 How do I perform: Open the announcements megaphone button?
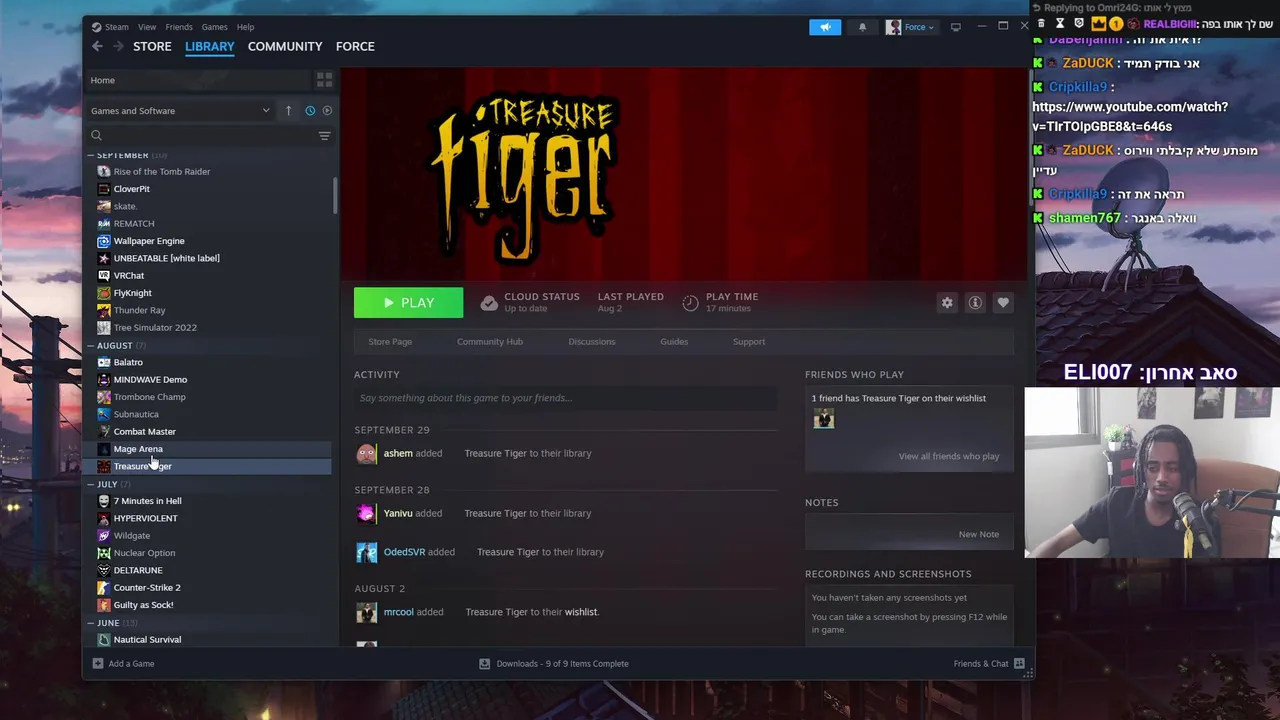click(x=825, y=27)
